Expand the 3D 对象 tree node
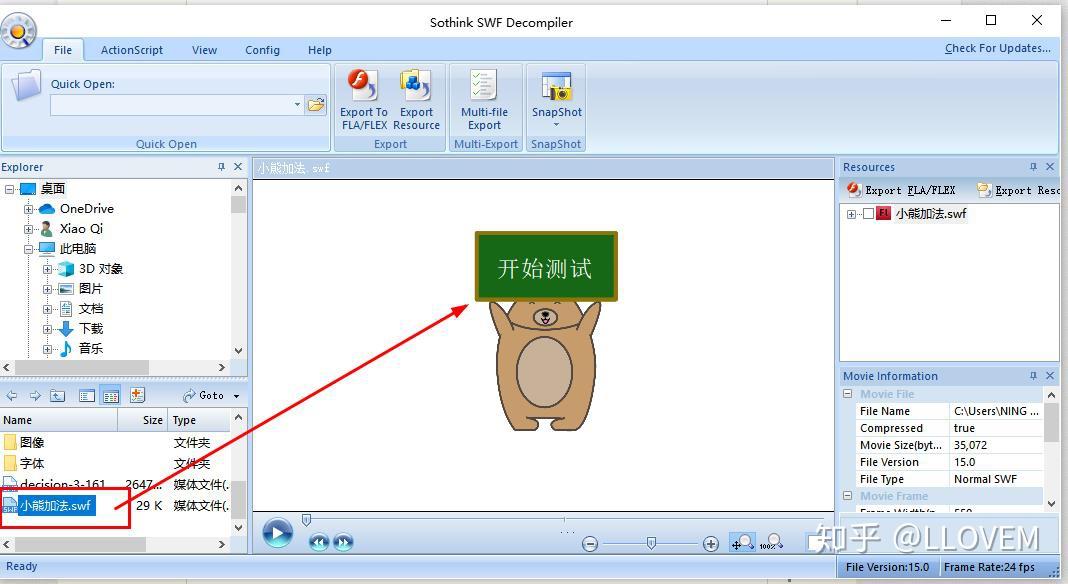This screenshot has width=1068, height=584. tap(48, 269)
